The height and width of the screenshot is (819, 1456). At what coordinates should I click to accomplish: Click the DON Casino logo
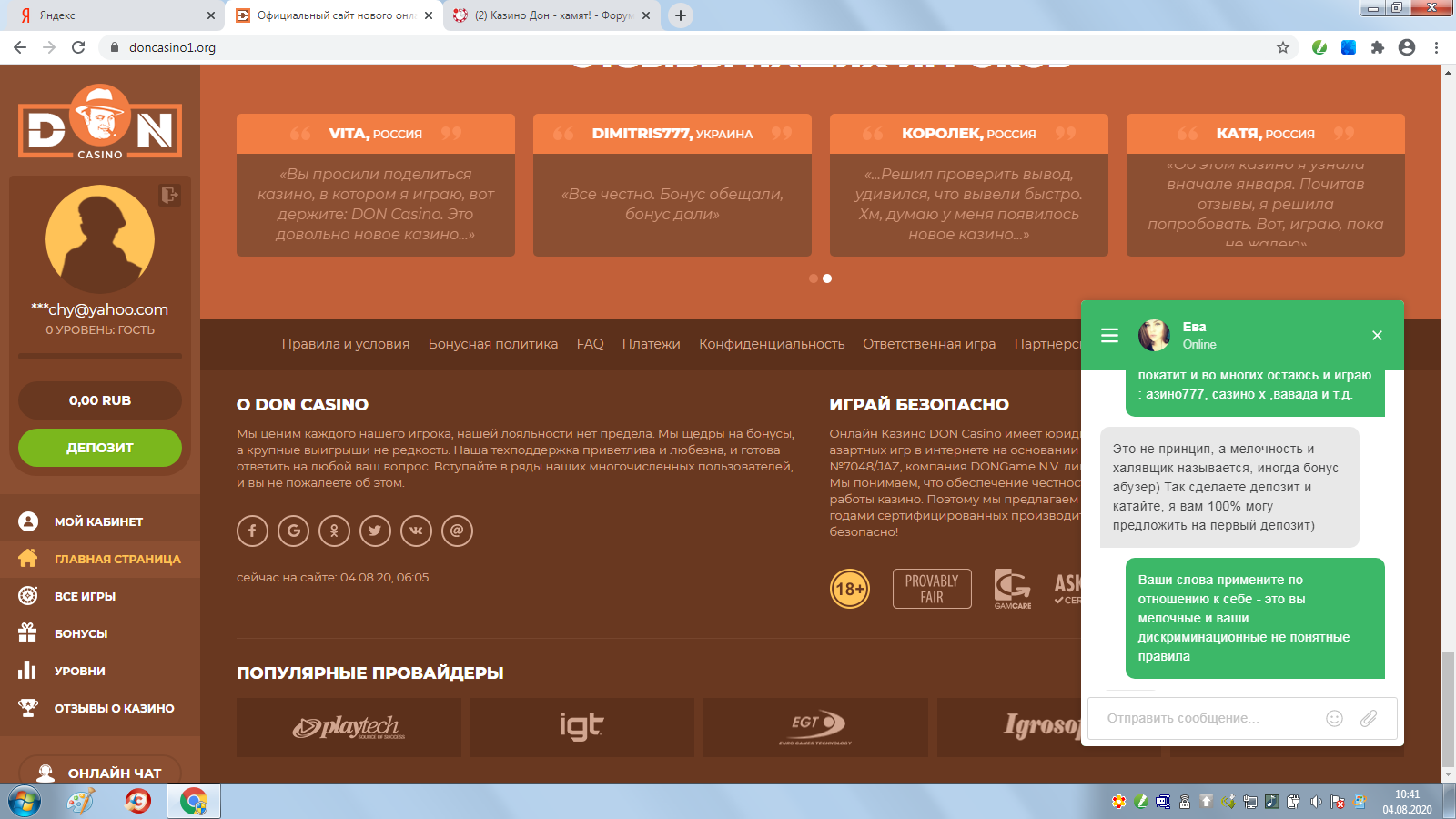pyautogui.click(x=100, y=123)
